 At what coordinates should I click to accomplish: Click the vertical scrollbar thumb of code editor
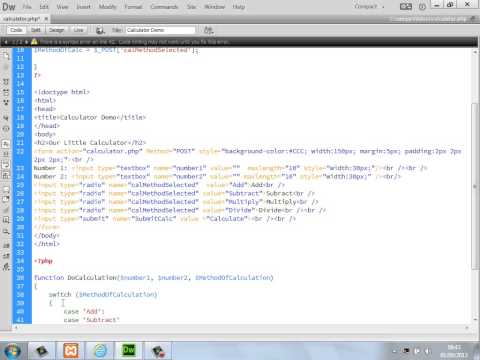tap(475, 186)
